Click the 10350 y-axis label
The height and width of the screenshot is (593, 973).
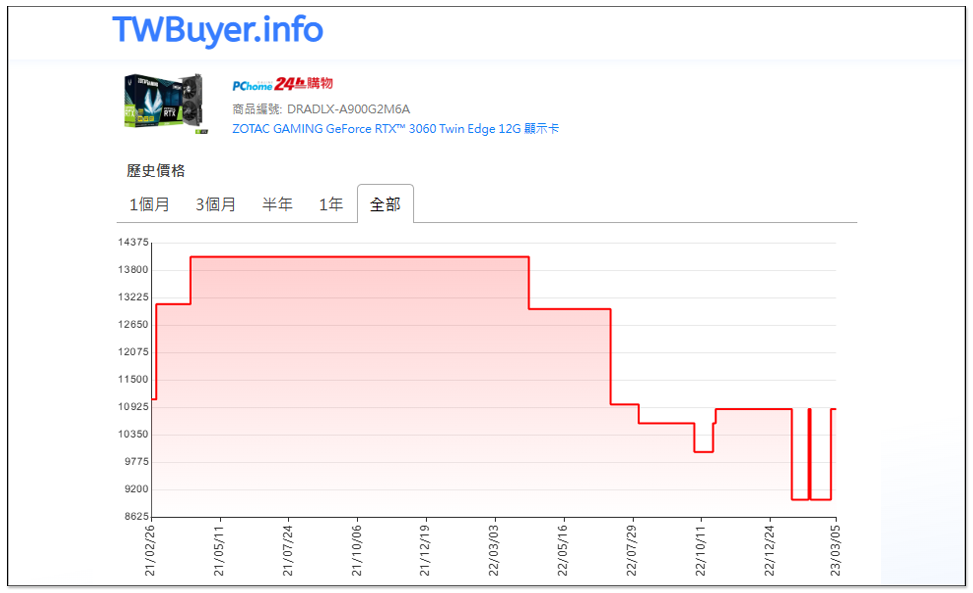click(x=133, y=434)
